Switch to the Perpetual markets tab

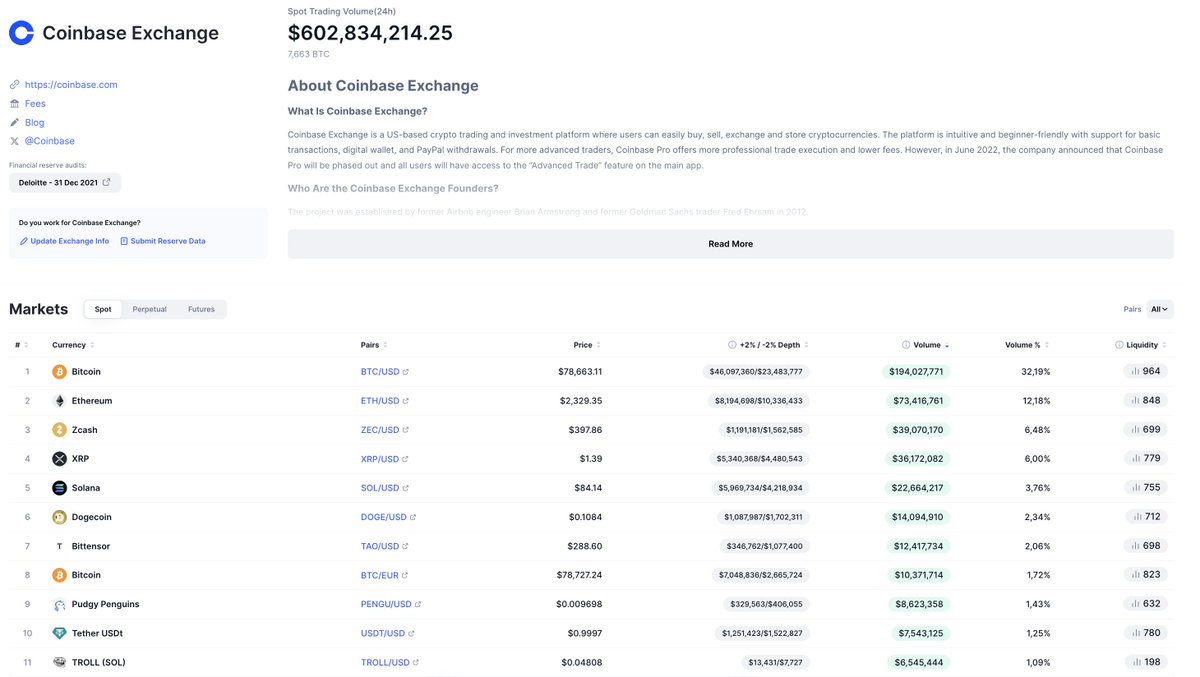[150, 309]
